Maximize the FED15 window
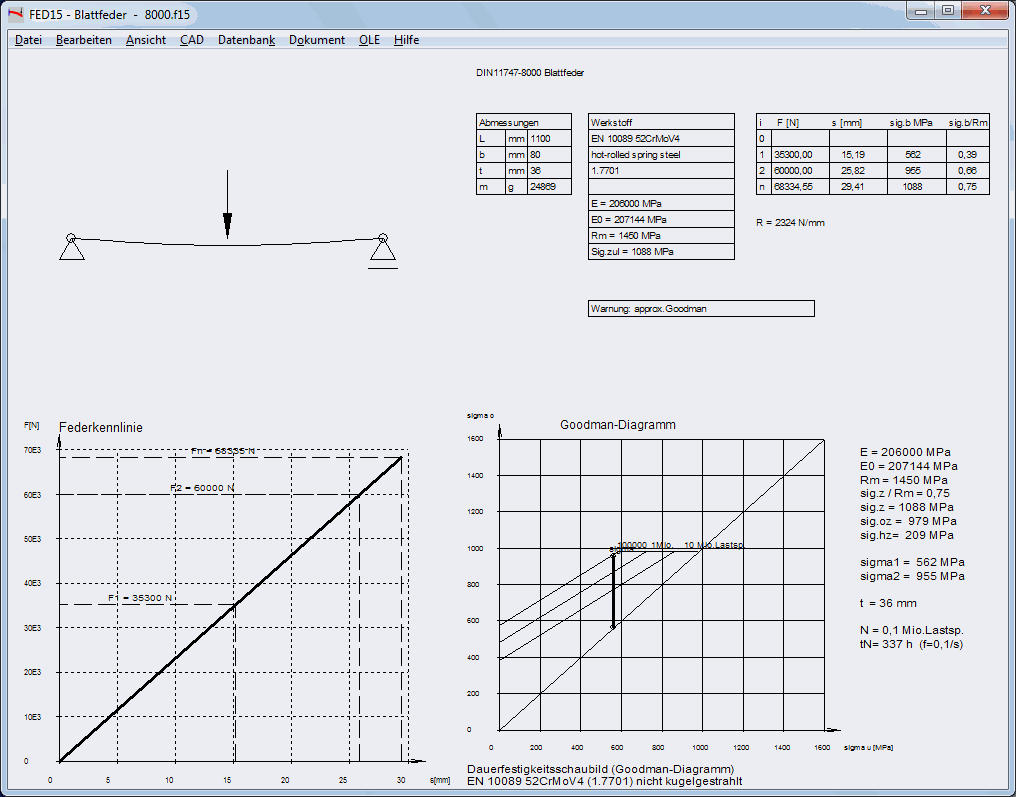 point(948,10)
